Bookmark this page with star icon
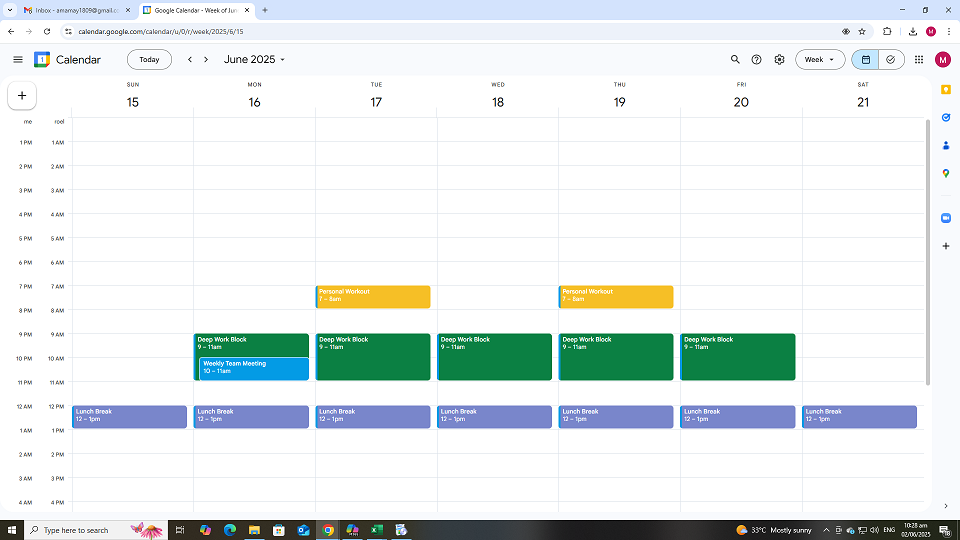The width and height of the screenshot is (960, 540). point(862,31)
